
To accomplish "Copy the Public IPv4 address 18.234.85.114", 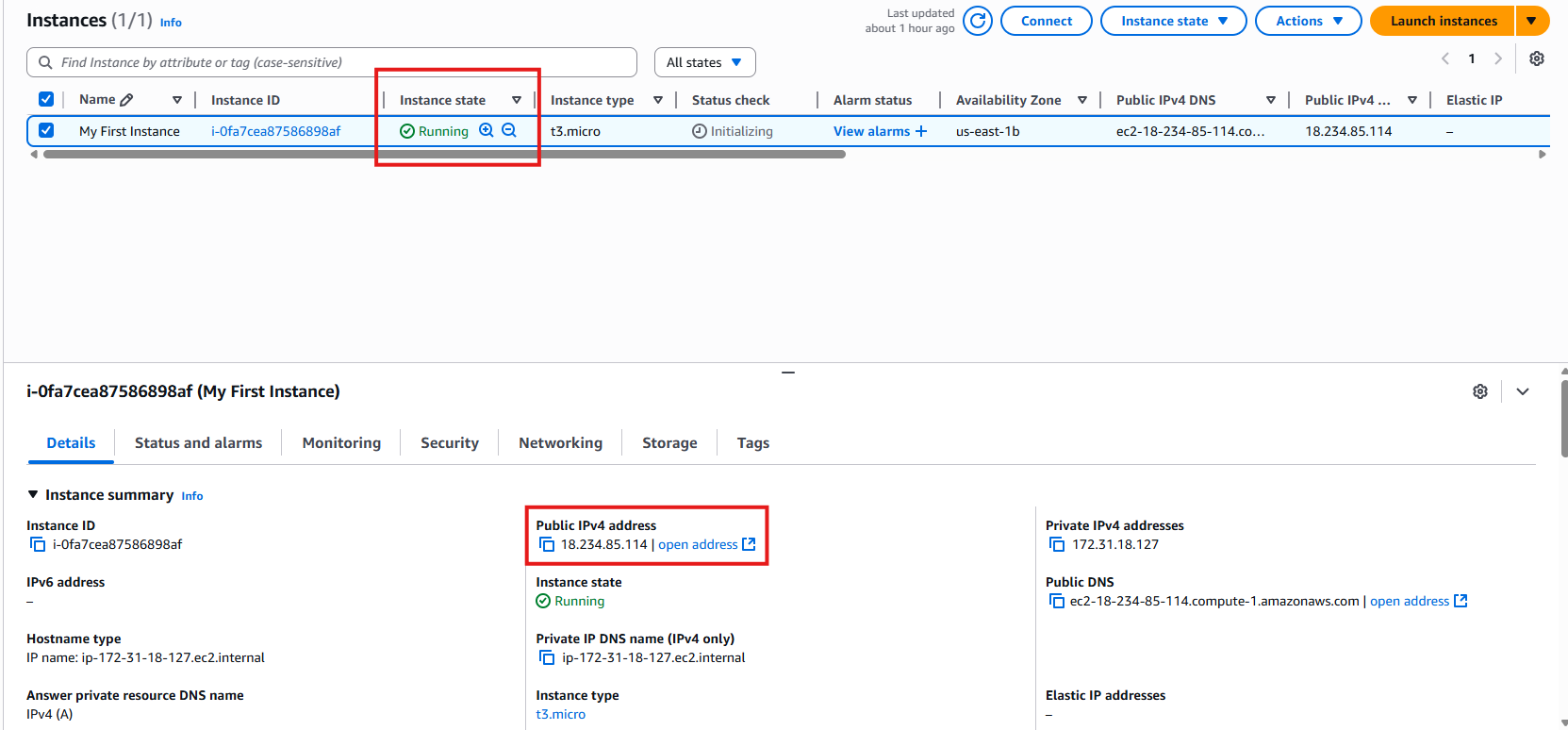I will click(547, 544).
